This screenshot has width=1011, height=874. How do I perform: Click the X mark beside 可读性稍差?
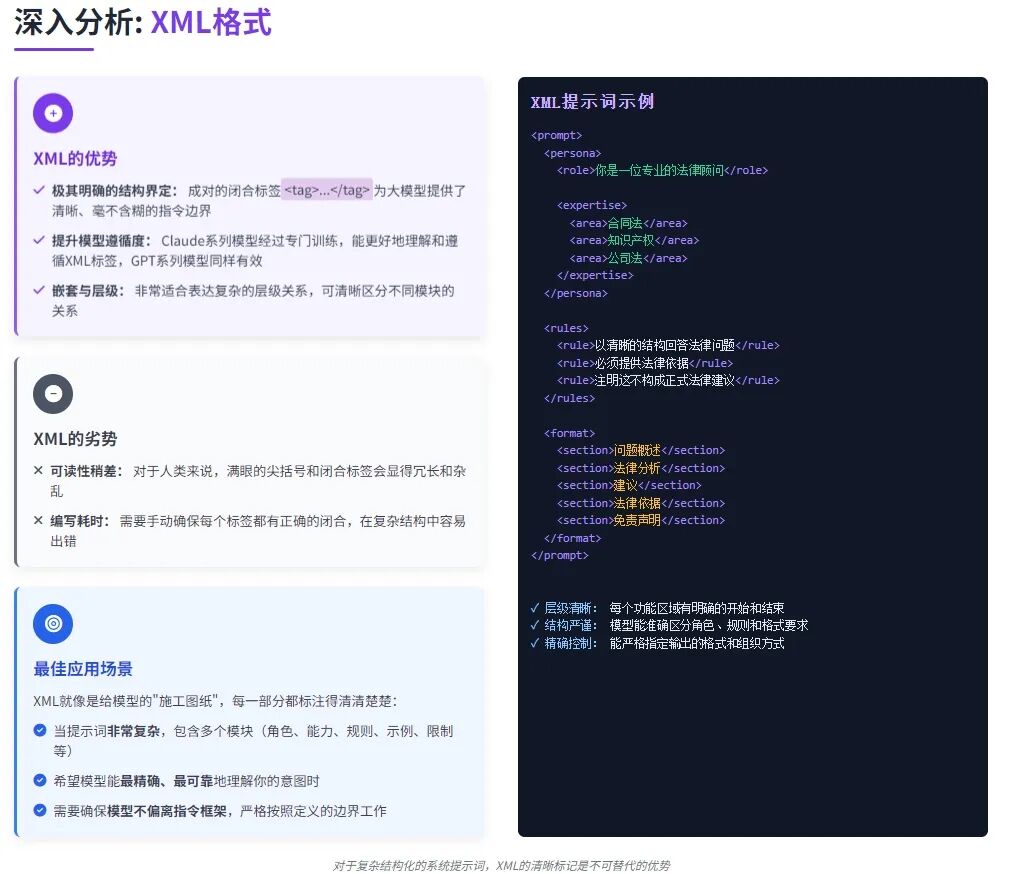click(38, 471)
